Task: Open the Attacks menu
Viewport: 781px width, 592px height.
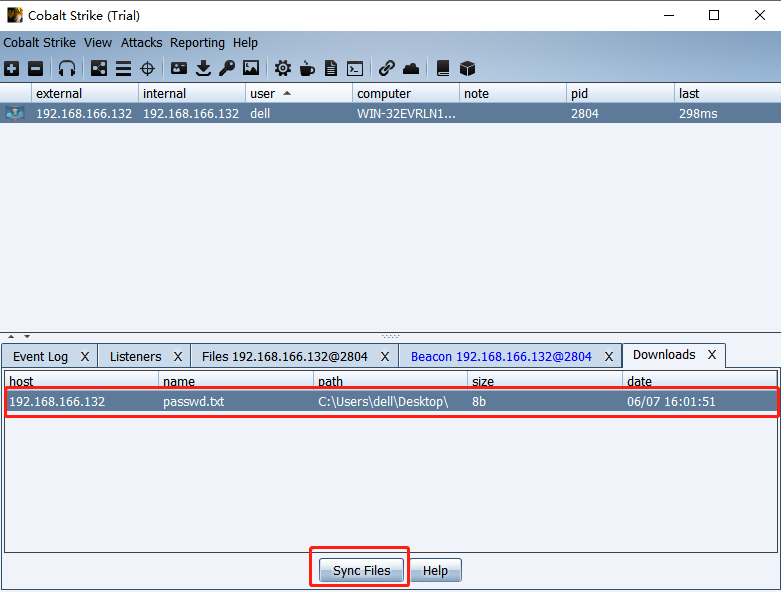Action: (141, 43)
